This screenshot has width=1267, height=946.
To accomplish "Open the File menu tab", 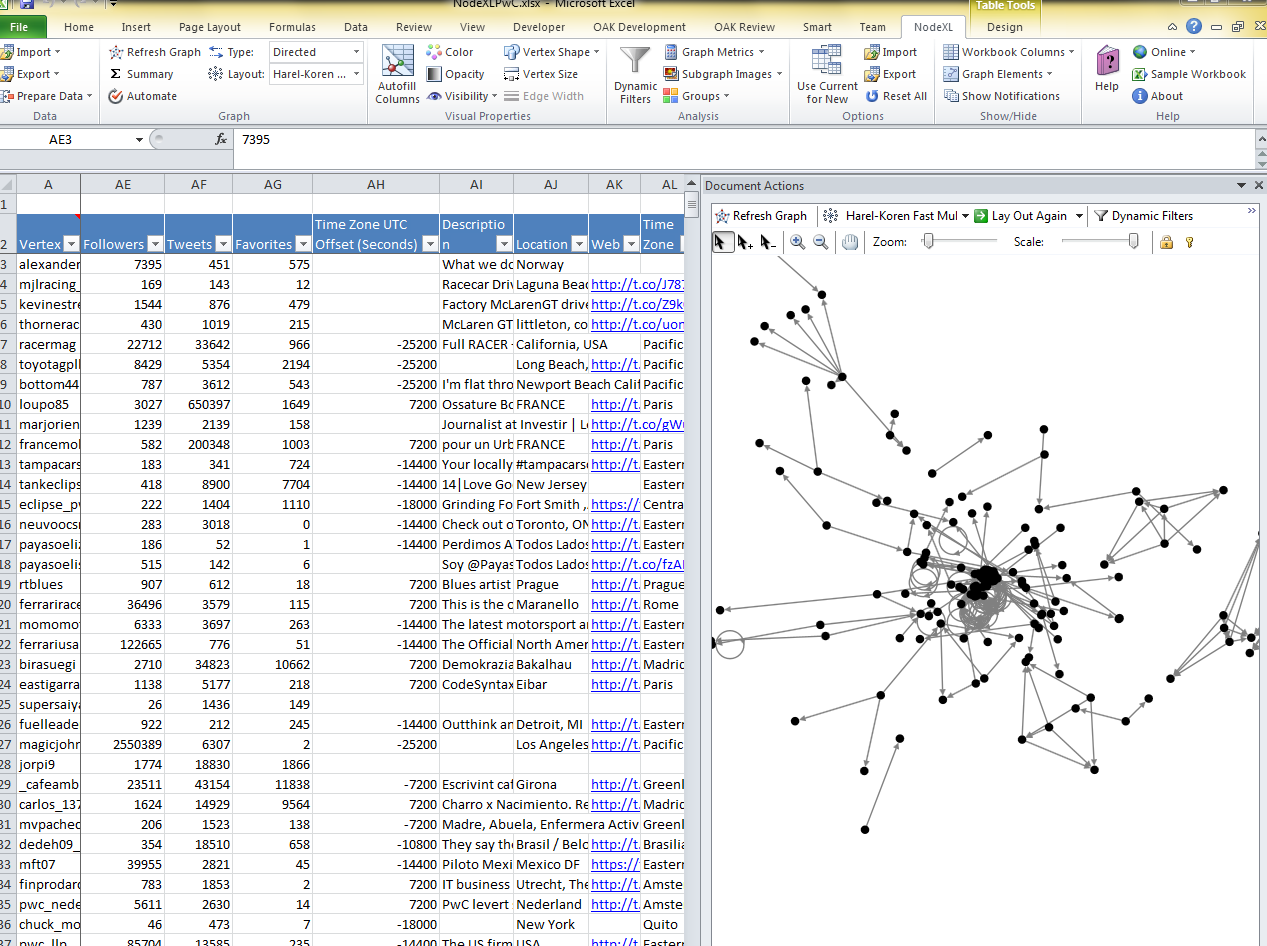I will tap(20, 27).
